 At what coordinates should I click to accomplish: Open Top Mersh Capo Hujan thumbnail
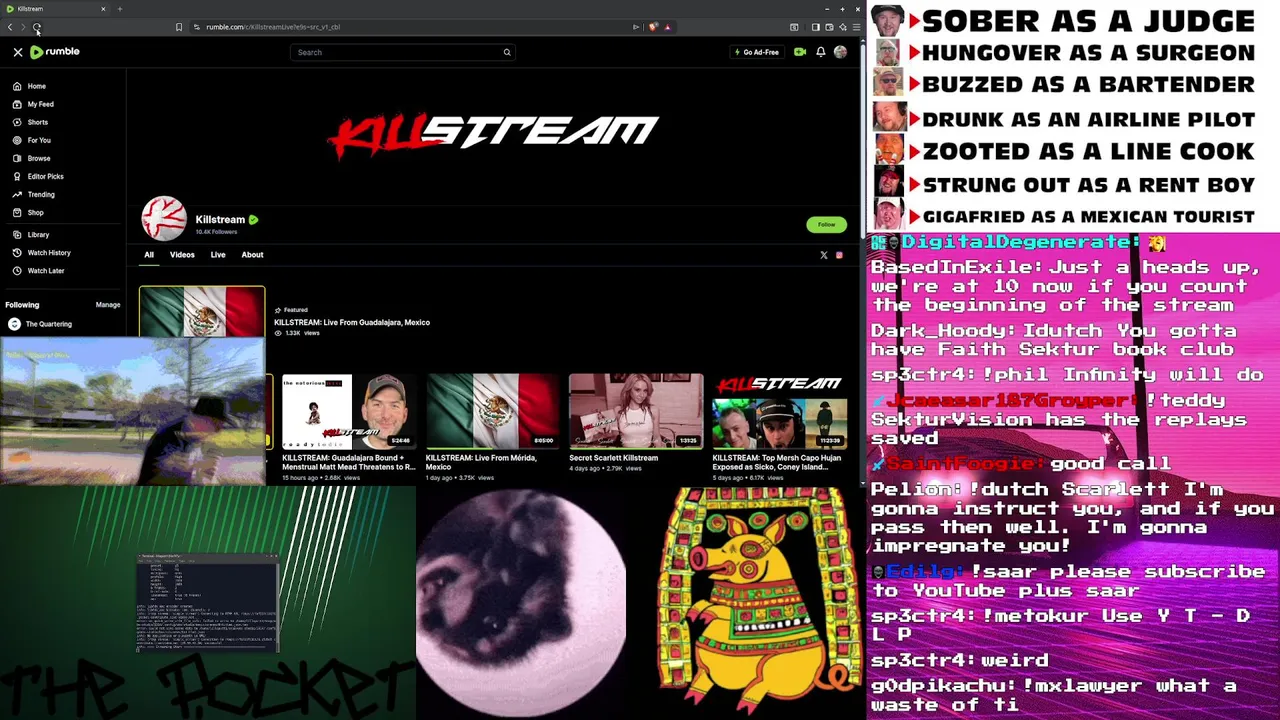pos(780,411)
